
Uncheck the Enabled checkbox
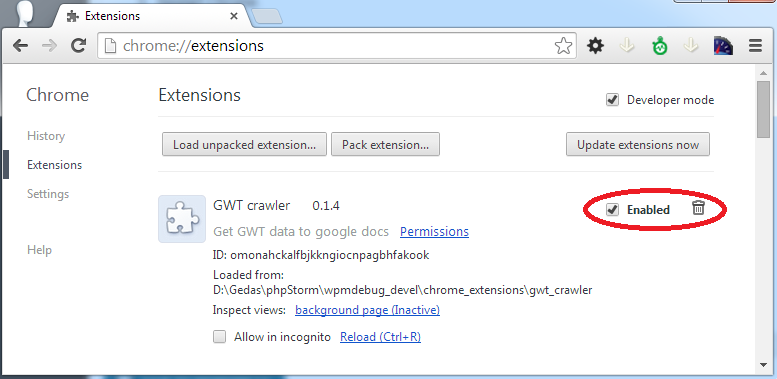[612, 210]
